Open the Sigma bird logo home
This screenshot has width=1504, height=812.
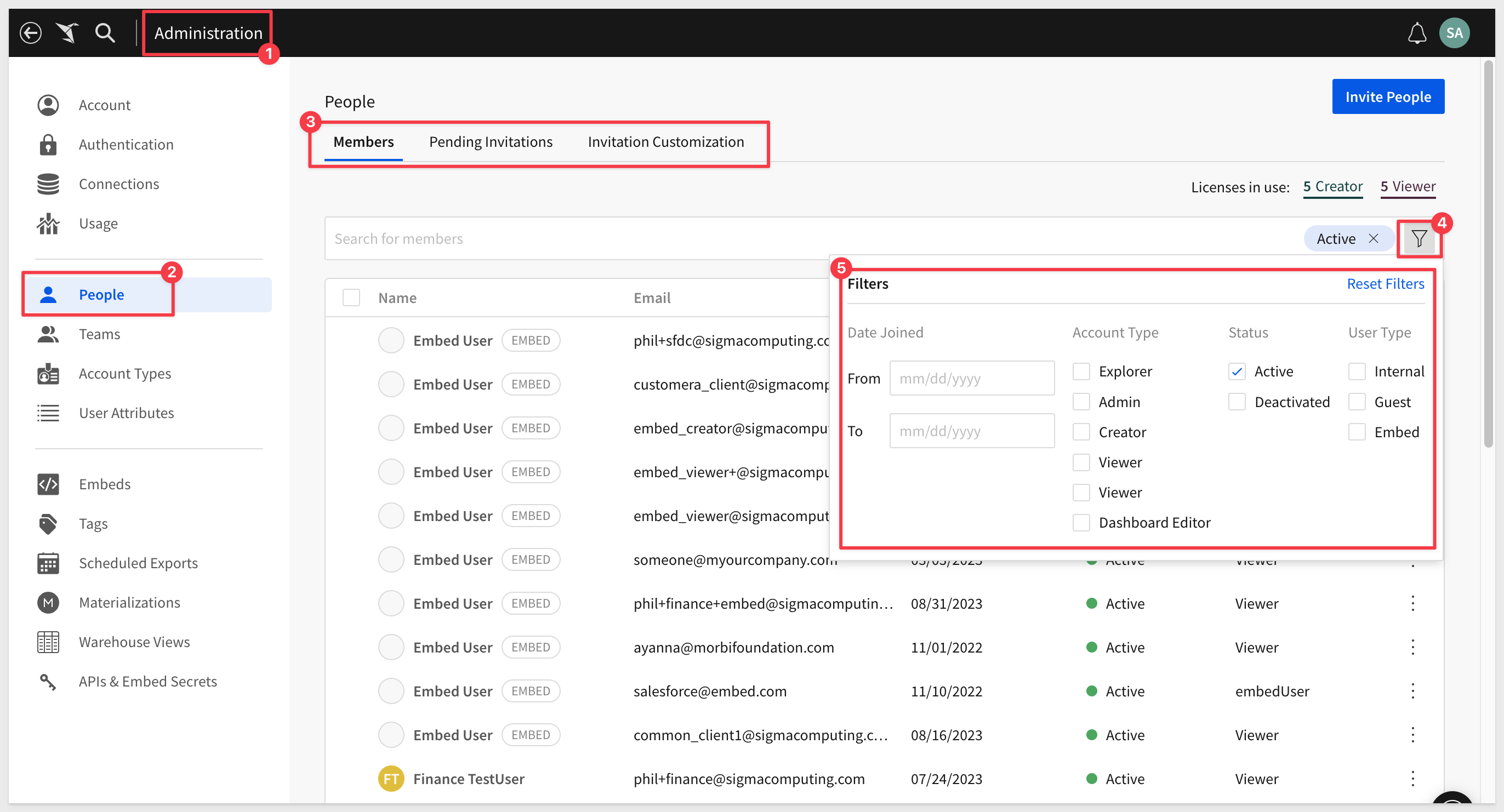point(68,33)
